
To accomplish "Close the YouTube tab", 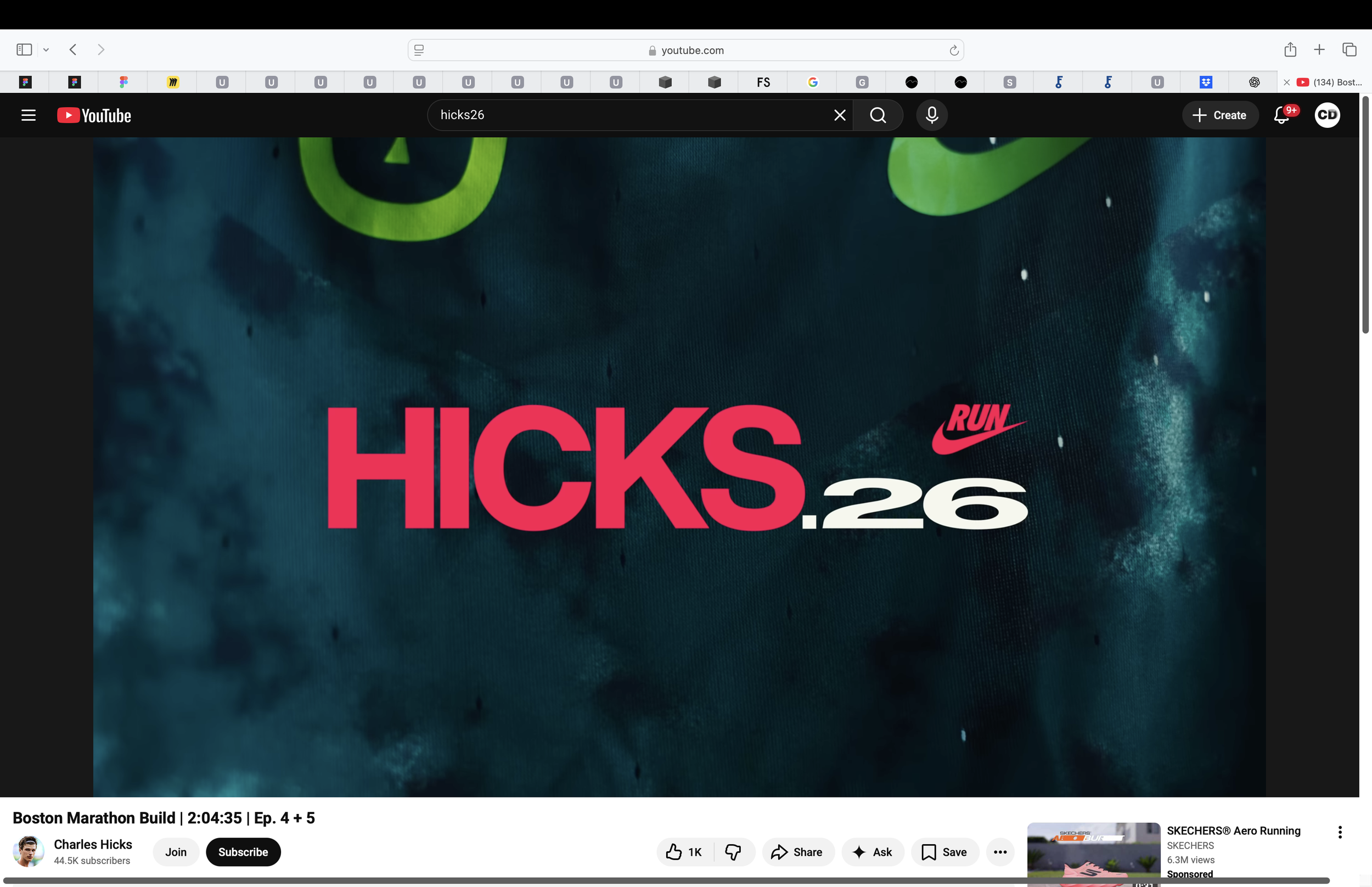I will click(x=1287, y=82).
